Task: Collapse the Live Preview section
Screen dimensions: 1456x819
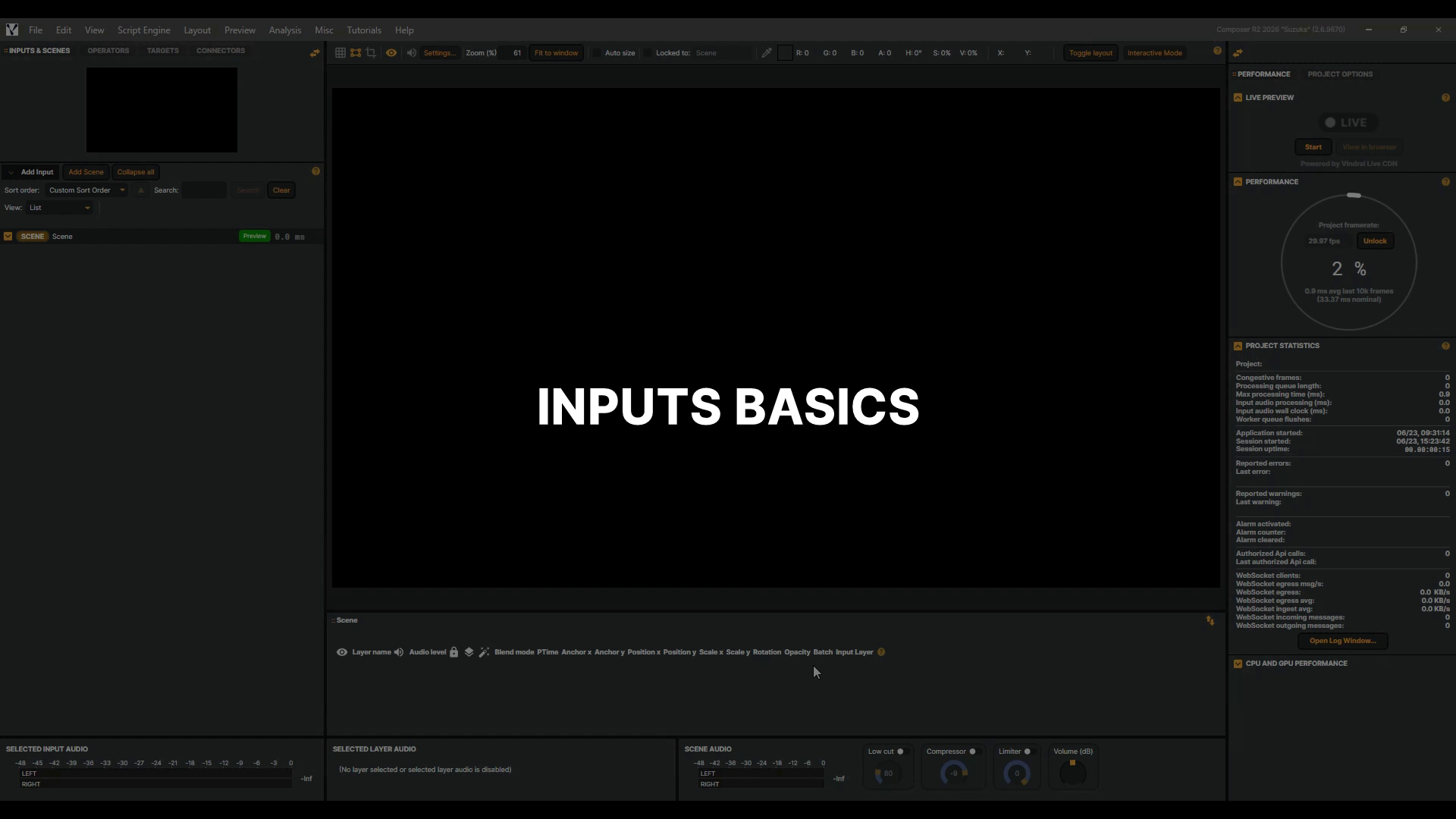Action: click(1238, 98)
